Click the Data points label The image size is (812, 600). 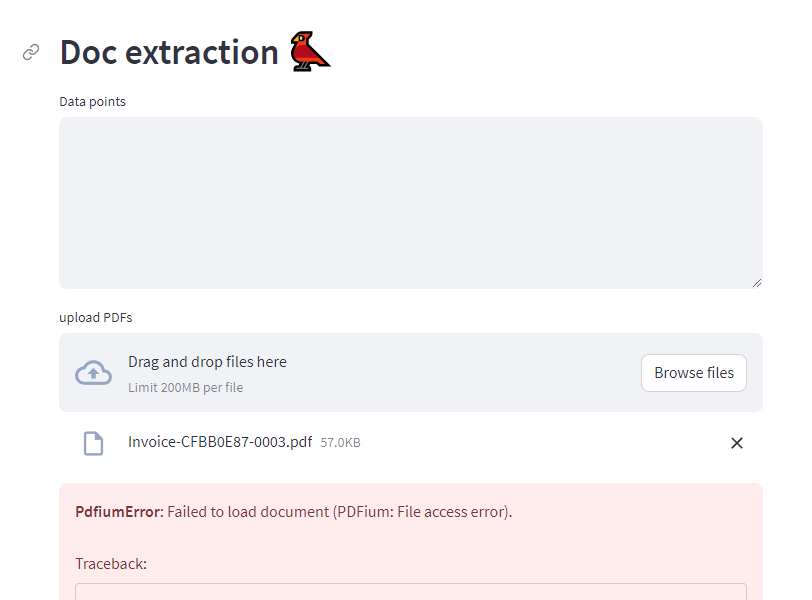tap(92, 101)
